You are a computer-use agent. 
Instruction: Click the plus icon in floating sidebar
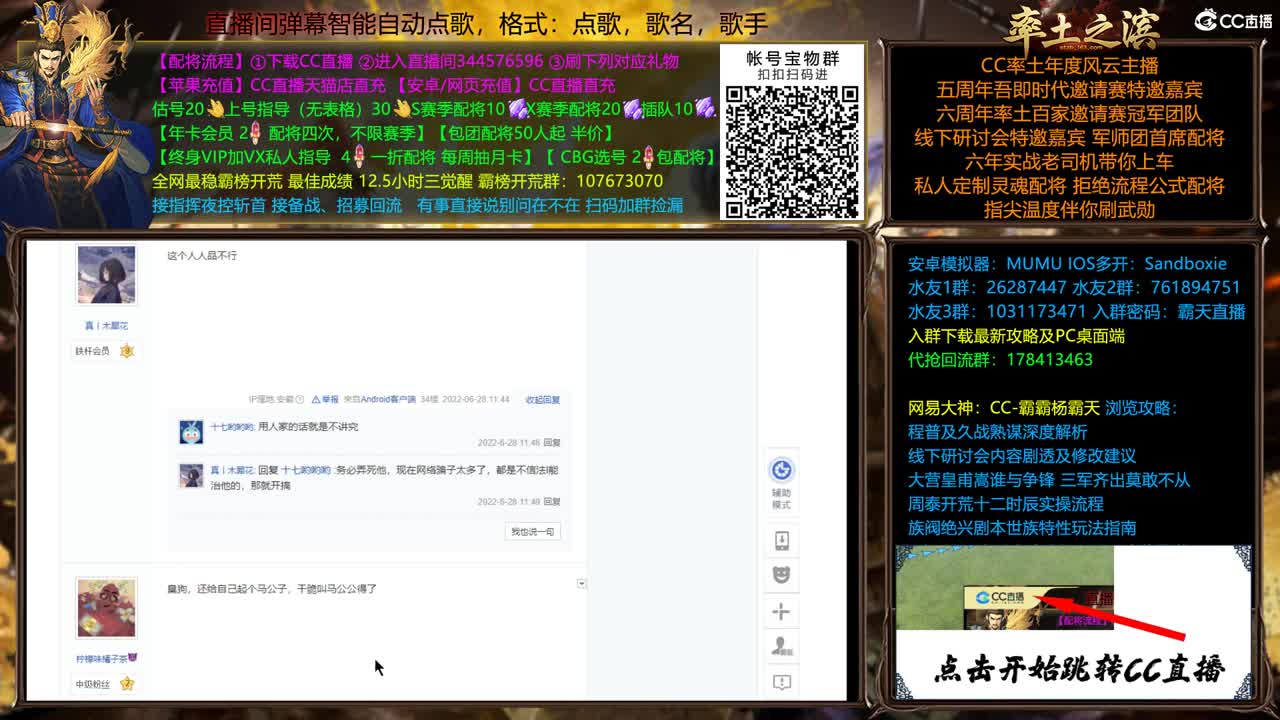[782, 611]
